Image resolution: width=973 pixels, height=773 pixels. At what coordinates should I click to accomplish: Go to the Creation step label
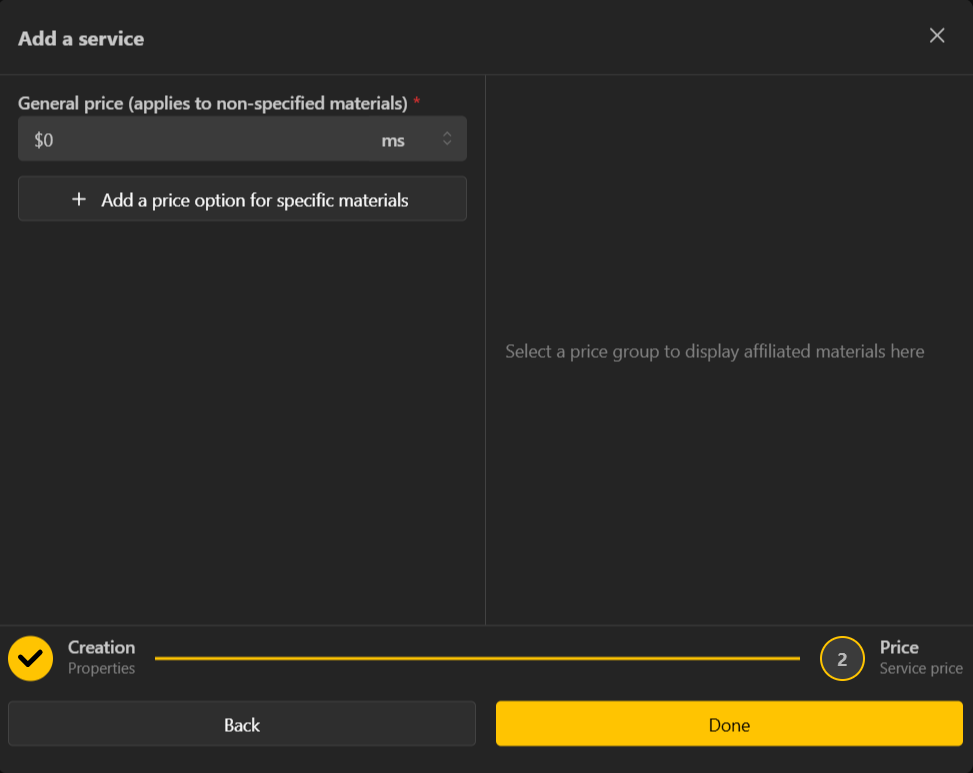coord(101,647)
